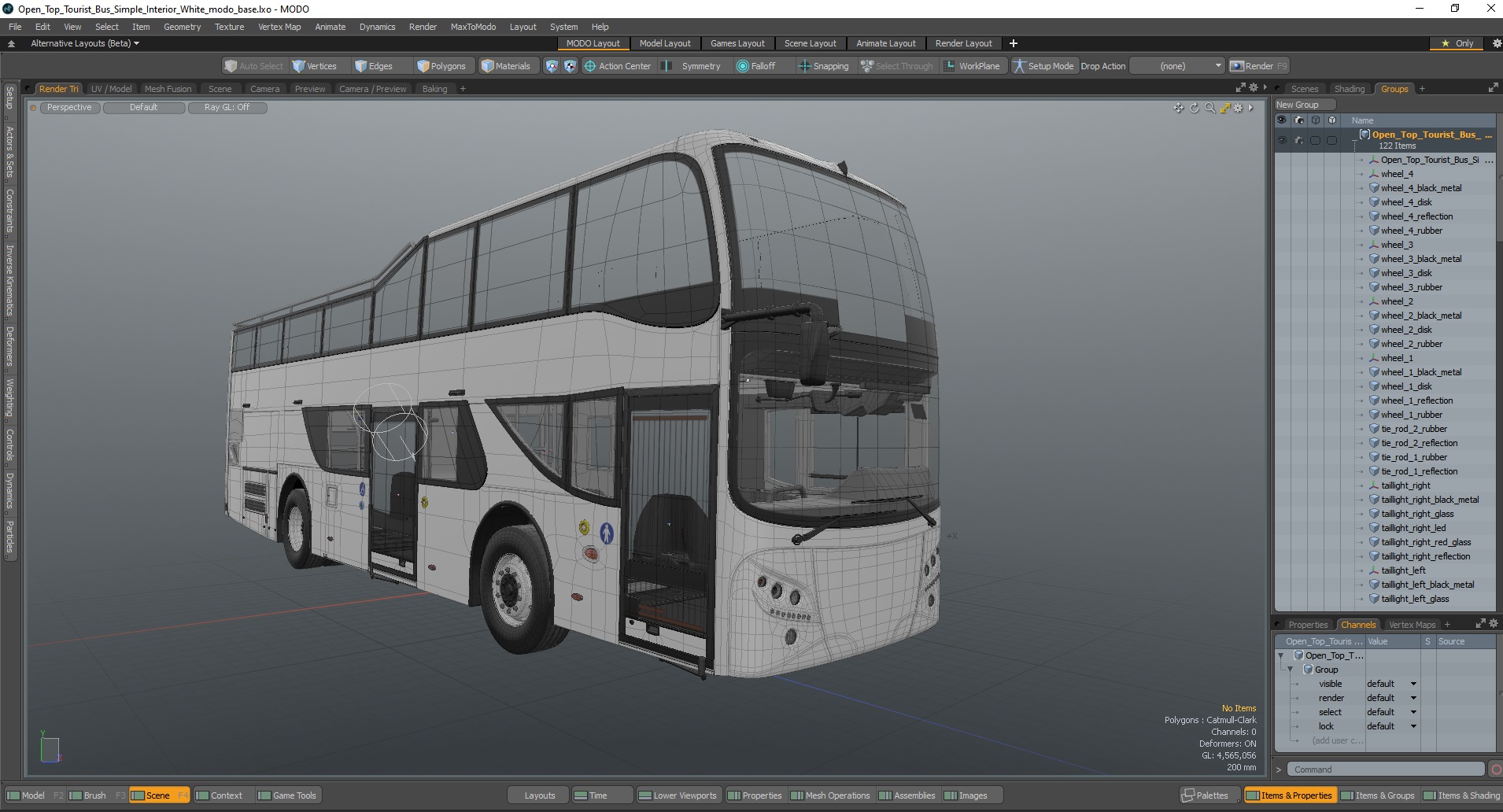The width and height of the screenshot is (1503, 812).
Task: Select tie_rod_2_rubber item
Action: pos(1413,429)
